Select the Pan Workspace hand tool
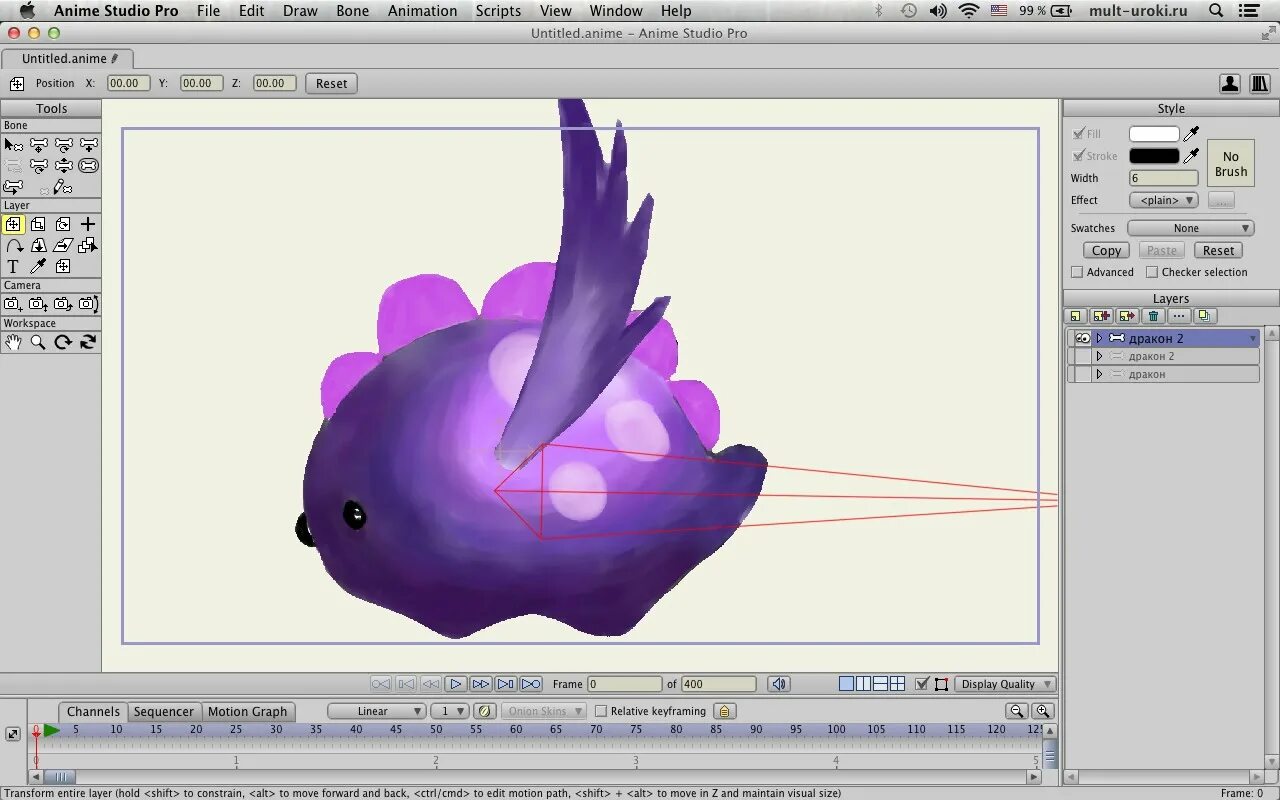The height and width of the screenshot is (800, 1280). tap(13, 342)
